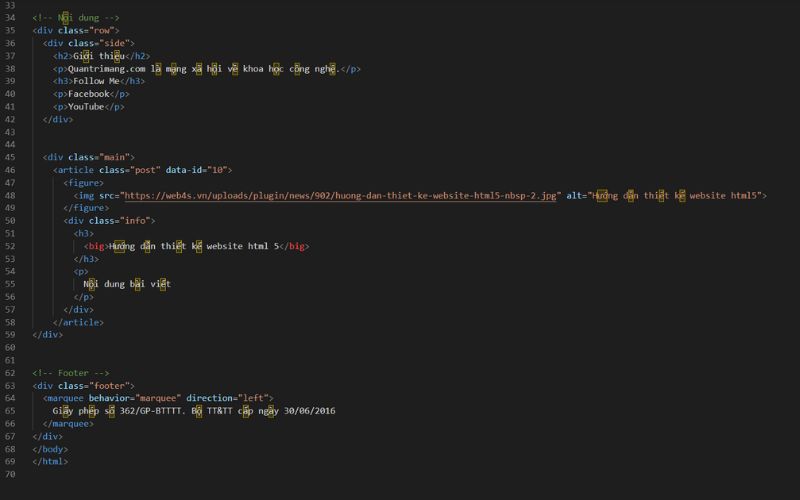The image size is (800, 500).
Task: Click the Footer HTML comment
Action: point(65,373)
